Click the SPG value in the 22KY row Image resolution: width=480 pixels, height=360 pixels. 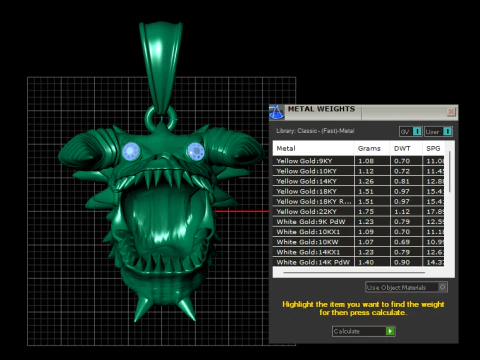click(435, 211)
